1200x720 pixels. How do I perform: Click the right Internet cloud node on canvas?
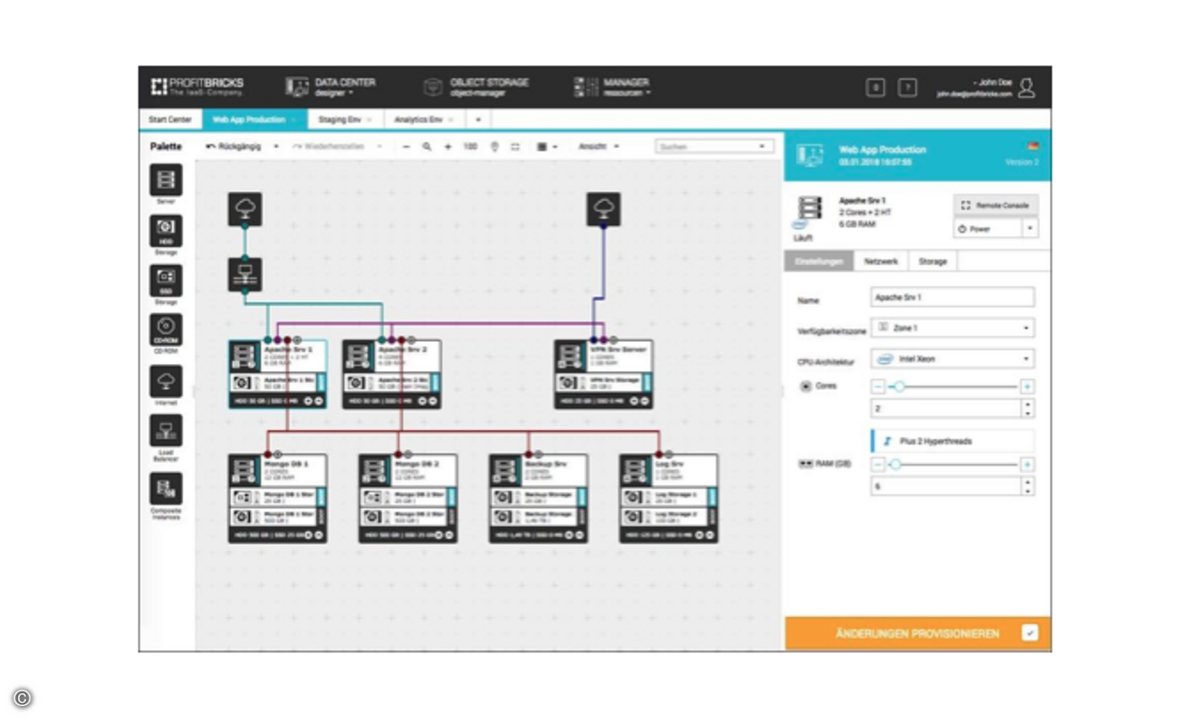[x=603, y=209]
